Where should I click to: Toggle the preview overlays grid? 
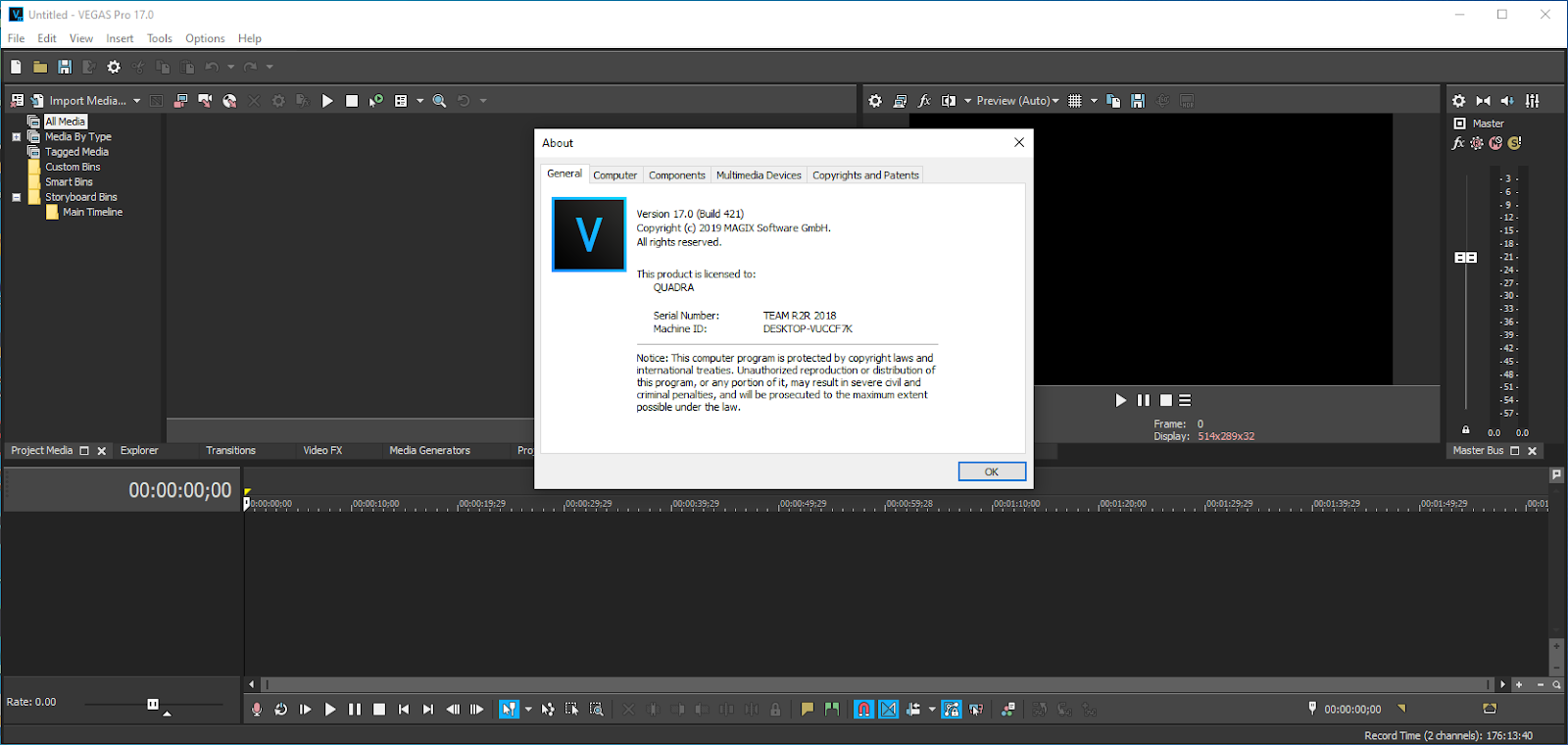click(x=1075, y=101)
